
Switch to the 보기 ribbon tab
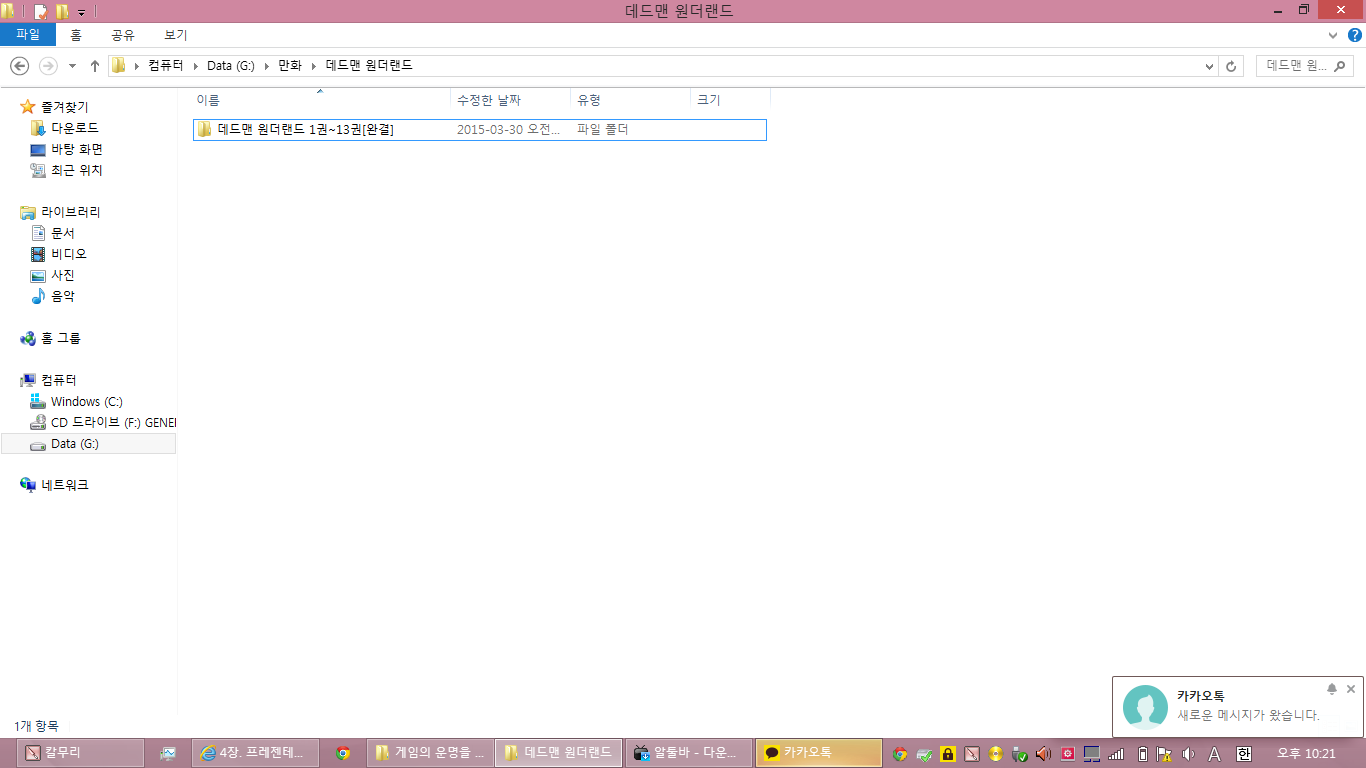175,35
